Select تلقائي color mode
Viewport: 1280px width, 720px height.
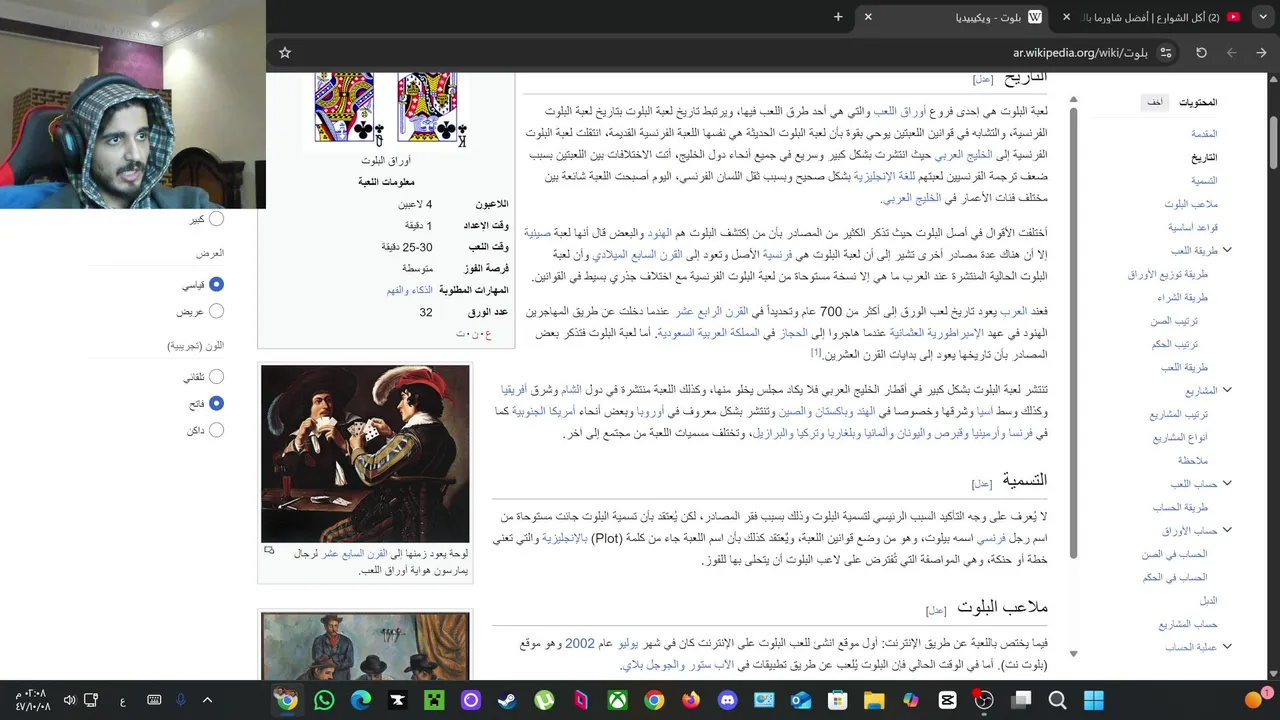(216, 377)
